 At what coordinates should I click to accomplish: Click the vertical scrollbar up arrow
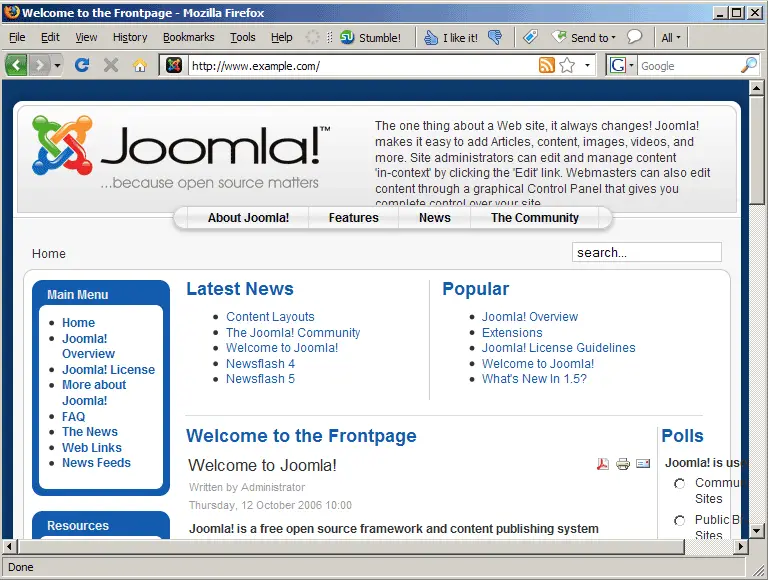(756, 88)
